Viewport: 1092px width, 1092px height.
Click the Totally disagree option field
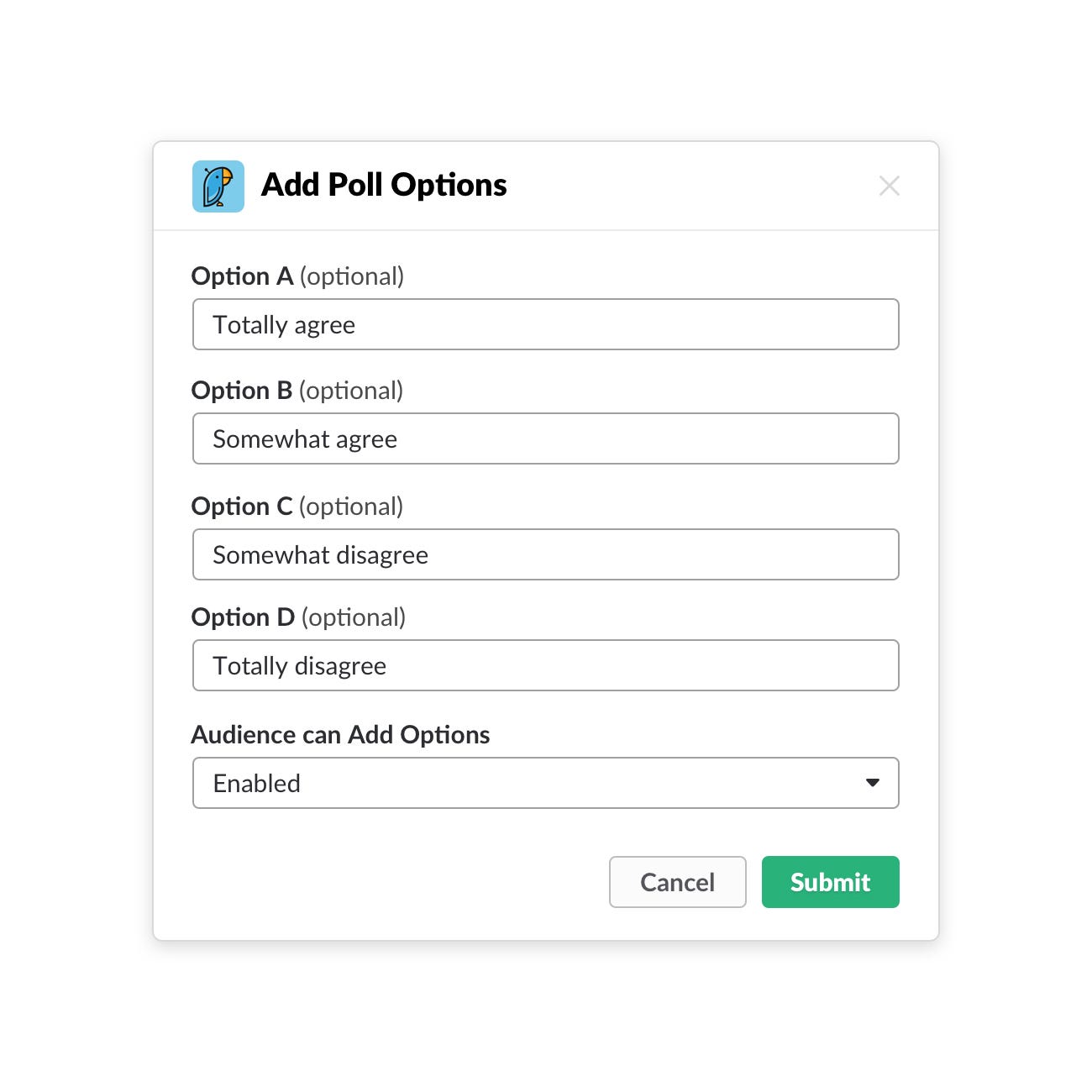(x=546, y=665)
